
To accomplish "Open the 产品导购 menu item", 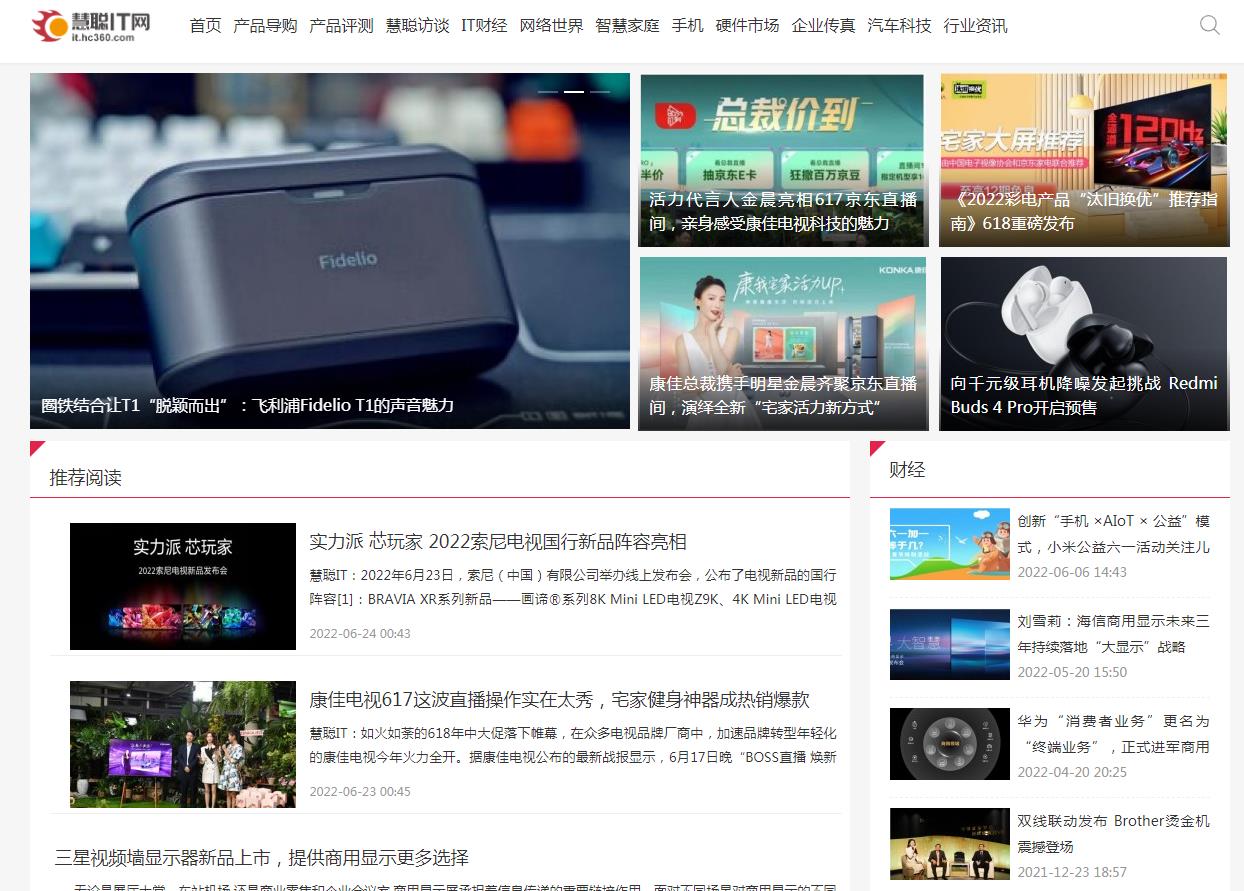I will tap(265, 26).
